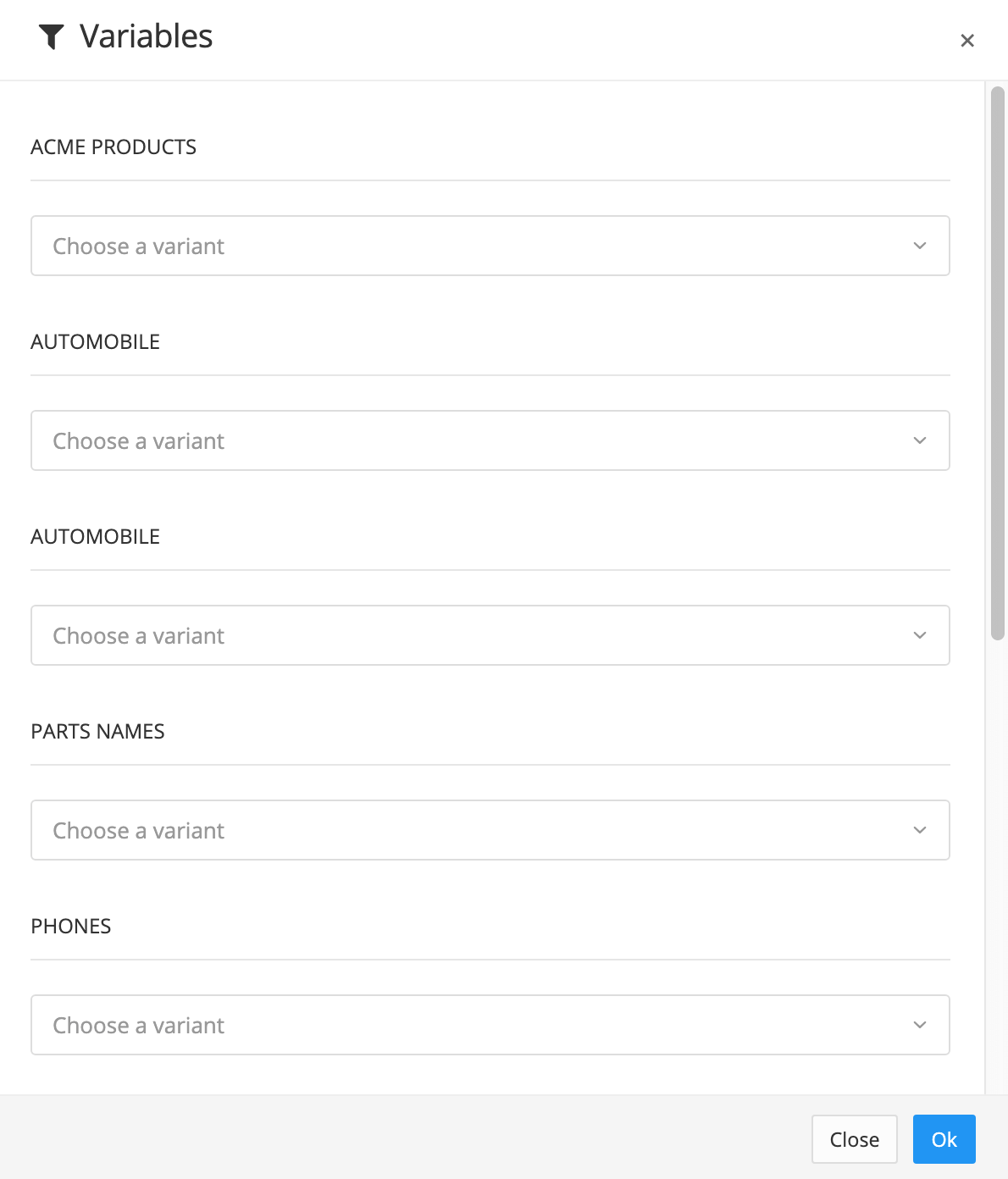
Task: Expand the chevron on the ACME PRODUCTS selector
Action: (x=920, y=246)
